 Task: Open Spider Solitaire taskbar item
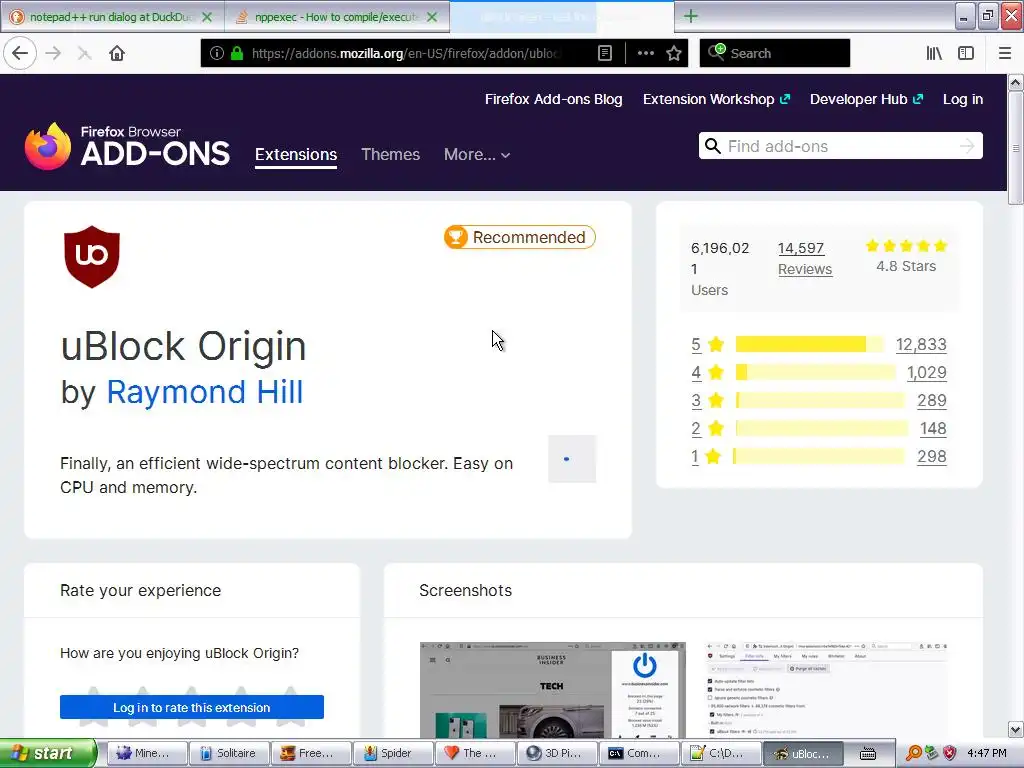(394, 753)
